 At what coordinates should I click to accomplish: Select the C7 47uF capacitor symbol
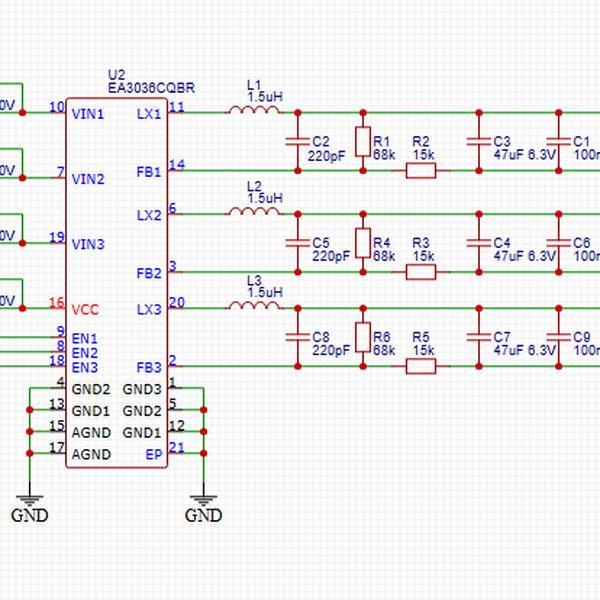(479, 337)
